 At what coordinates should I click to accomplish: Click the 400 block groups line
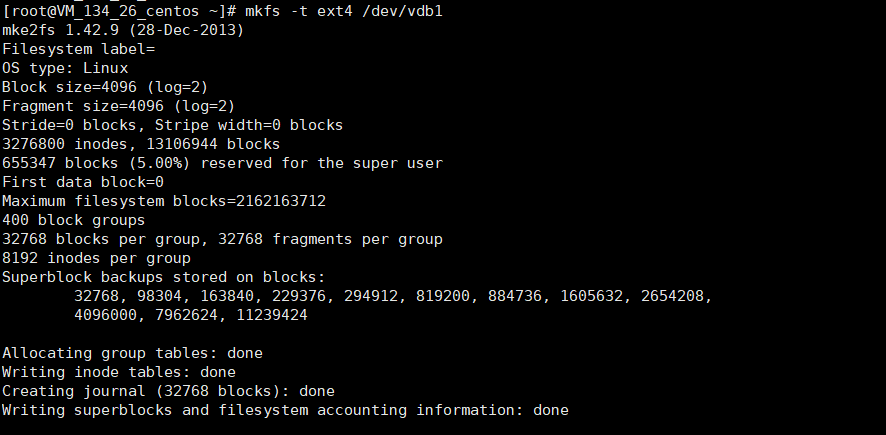tap(74, 220)
